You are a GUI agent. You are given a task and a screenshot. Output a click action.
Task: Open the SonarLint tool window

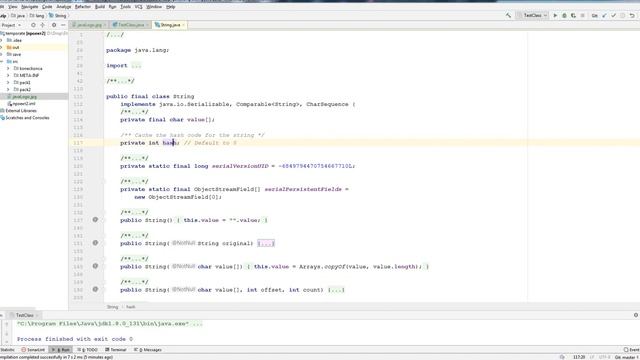[x=33, y=350]
